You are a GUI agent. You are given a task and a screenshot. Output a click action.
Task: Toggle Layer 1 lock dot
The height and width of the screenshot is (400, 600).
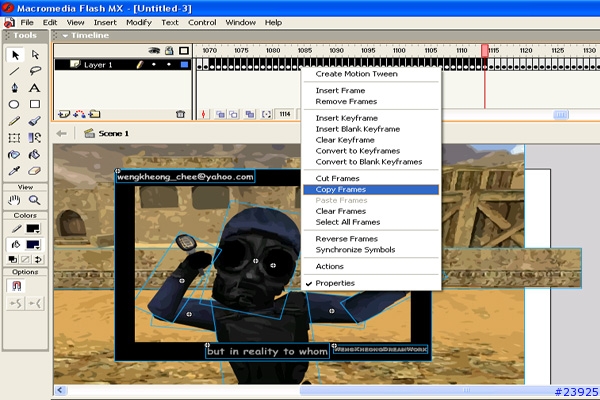coord(169,65)
